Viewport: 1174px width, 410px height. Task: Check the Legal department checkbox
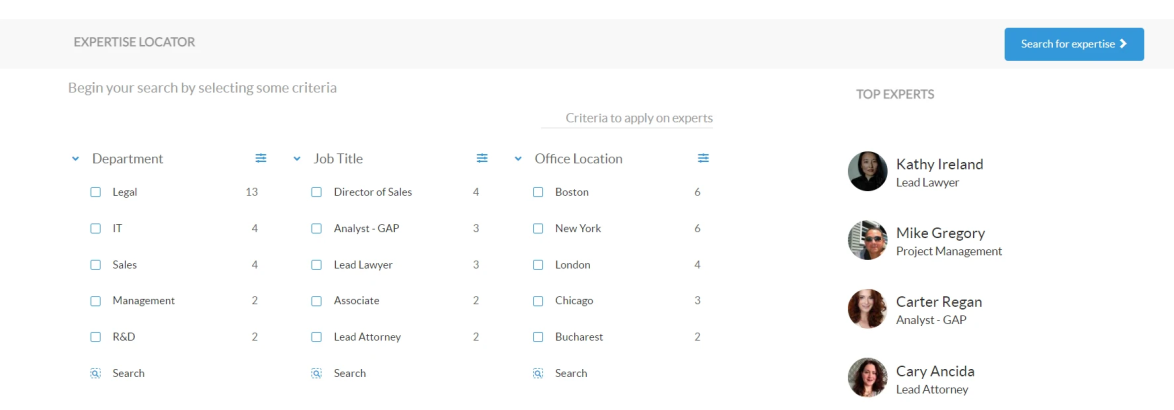coord(96,192)
